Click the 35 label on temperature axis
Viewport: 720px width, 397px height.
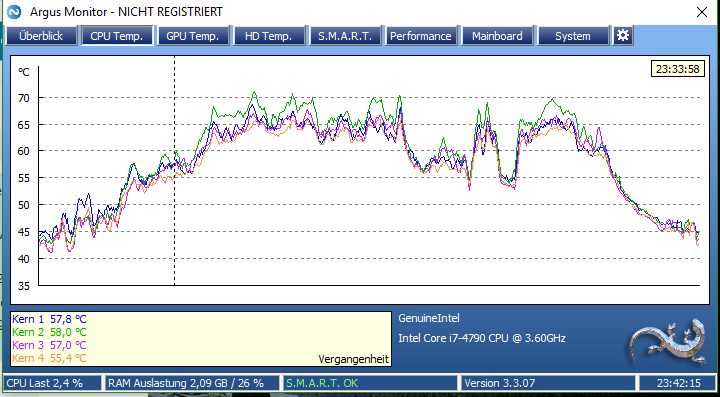coord(23,286)
